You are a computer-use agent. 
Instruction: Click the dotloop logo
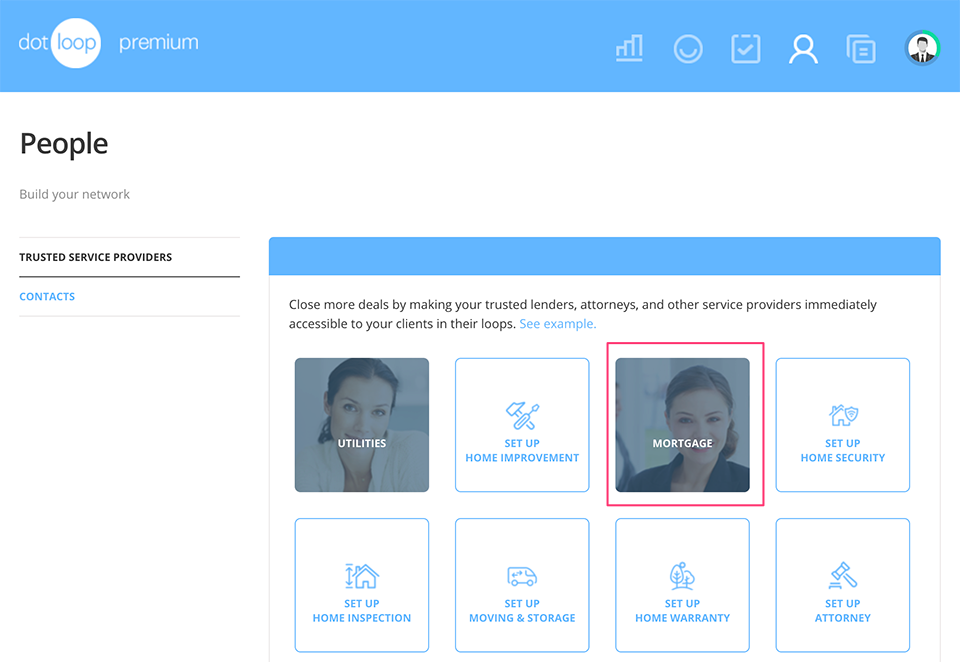click(x=59, y=43)
